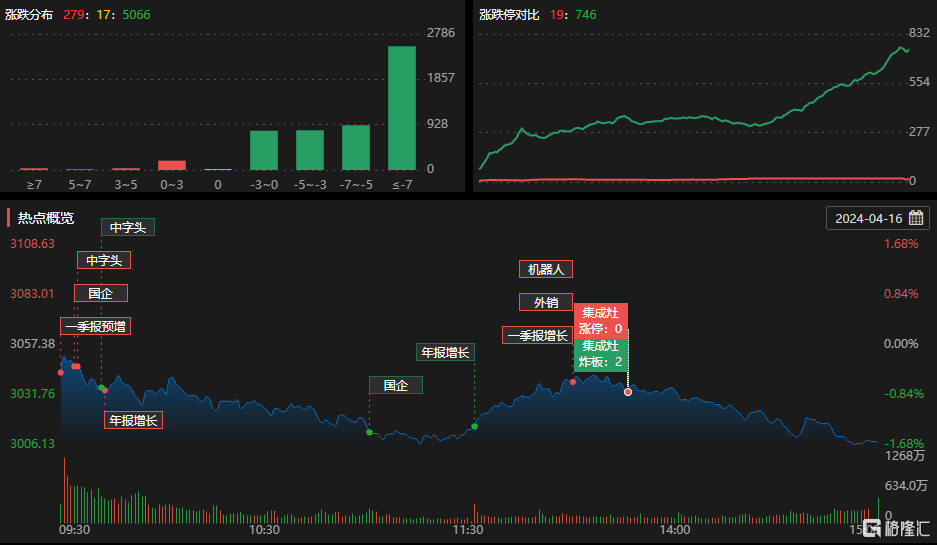Open the calendar date picker icon
937x545 pixels.
(x=915, y=218)
